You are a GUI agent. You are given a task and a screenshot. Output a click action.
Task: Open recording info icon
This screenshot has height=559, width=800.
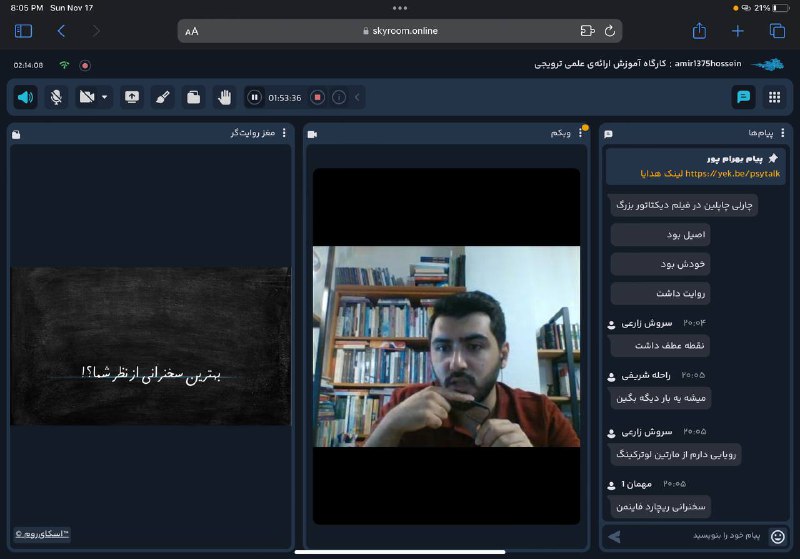(x=339, y=97)
